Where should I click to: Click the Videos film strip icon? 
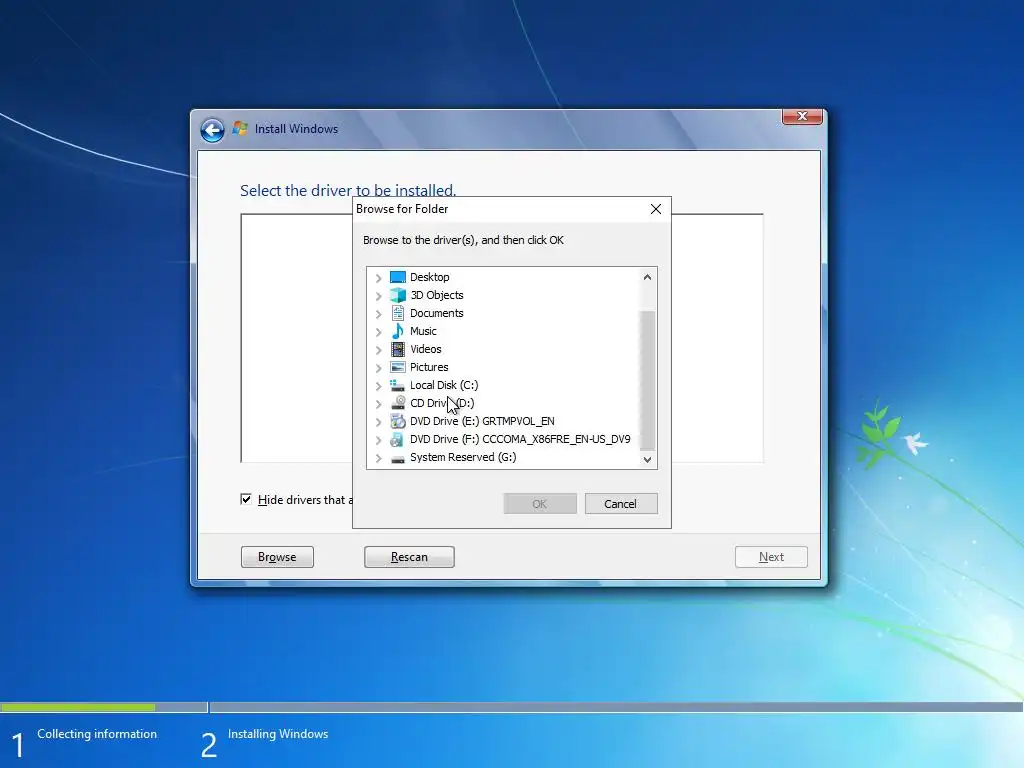coord(398,349)
